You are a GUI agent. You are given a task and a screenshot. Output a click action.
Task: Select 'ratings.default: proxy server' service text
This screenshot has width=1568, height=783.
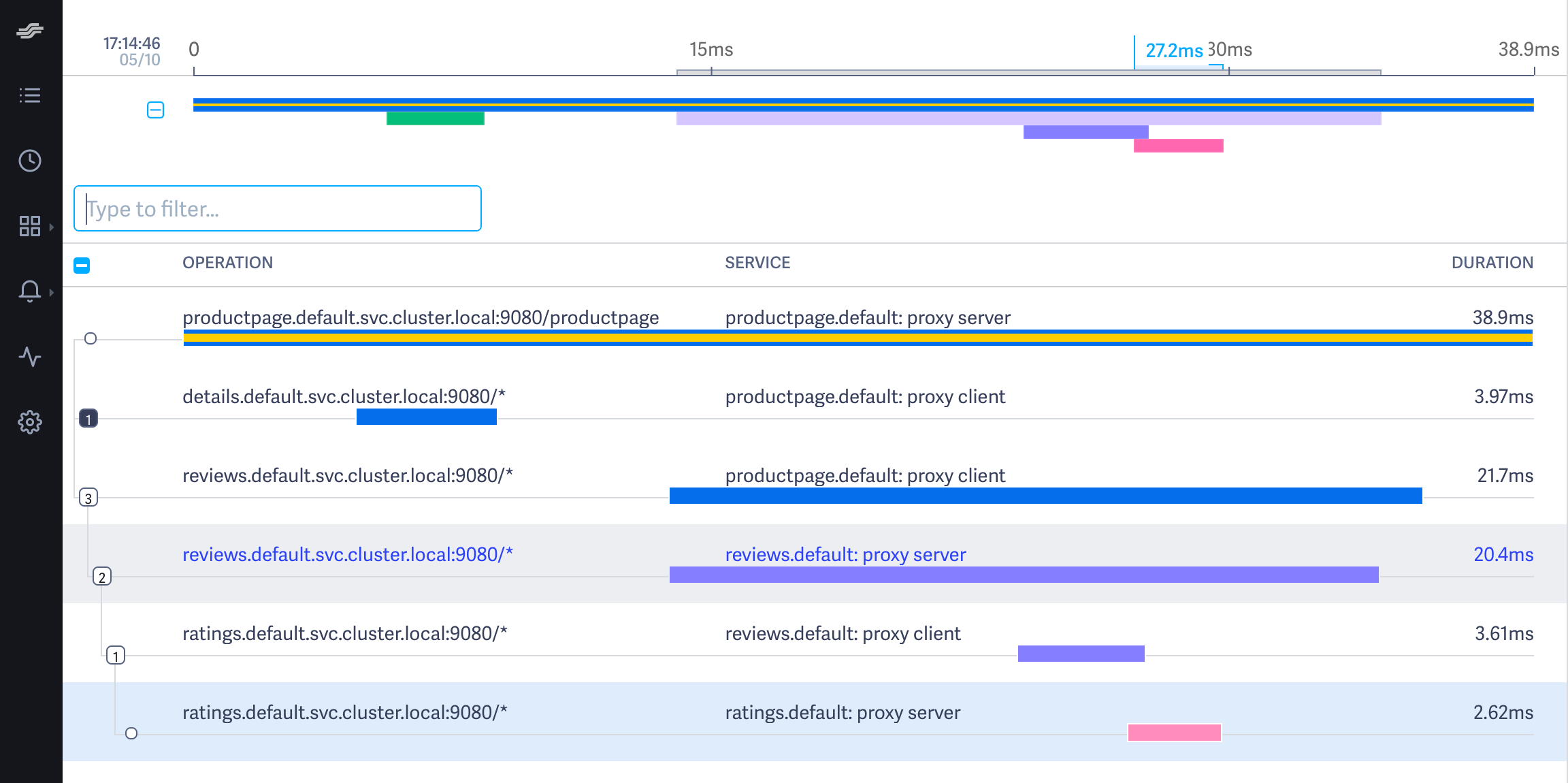pos(843,712)
